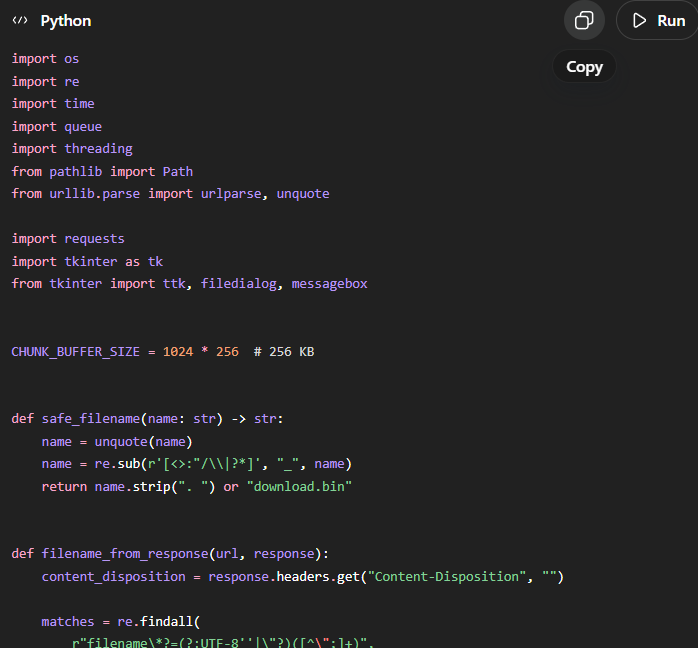Viewport: 698px width, 648px height.
Task: Click the content_disposition variable name
Action: click(114, 576)
